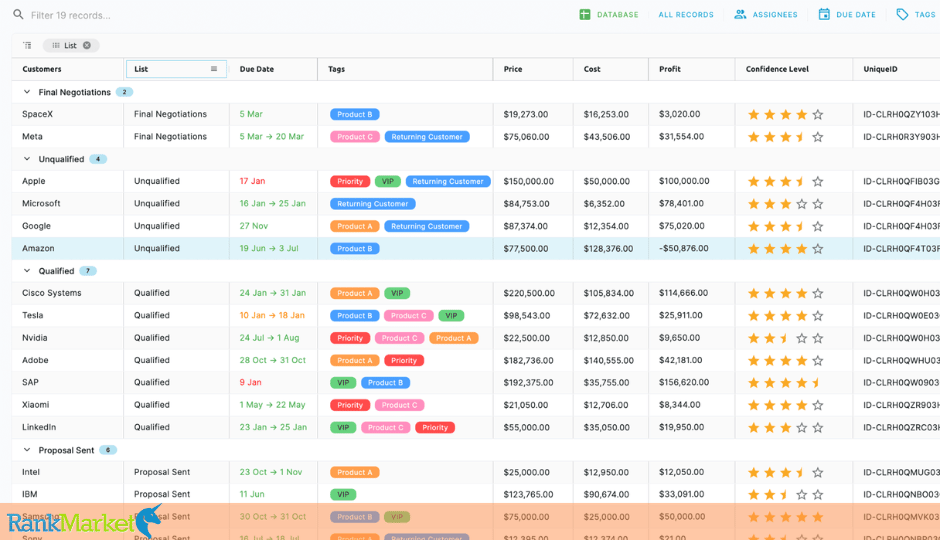
Task: Select the All Records tab
Action: (x=686, y=14)
